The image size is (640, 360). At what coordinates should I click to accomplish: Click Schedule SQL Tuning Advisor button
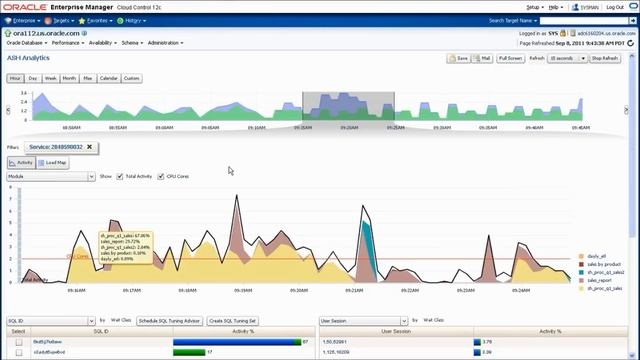pos(169,321)
